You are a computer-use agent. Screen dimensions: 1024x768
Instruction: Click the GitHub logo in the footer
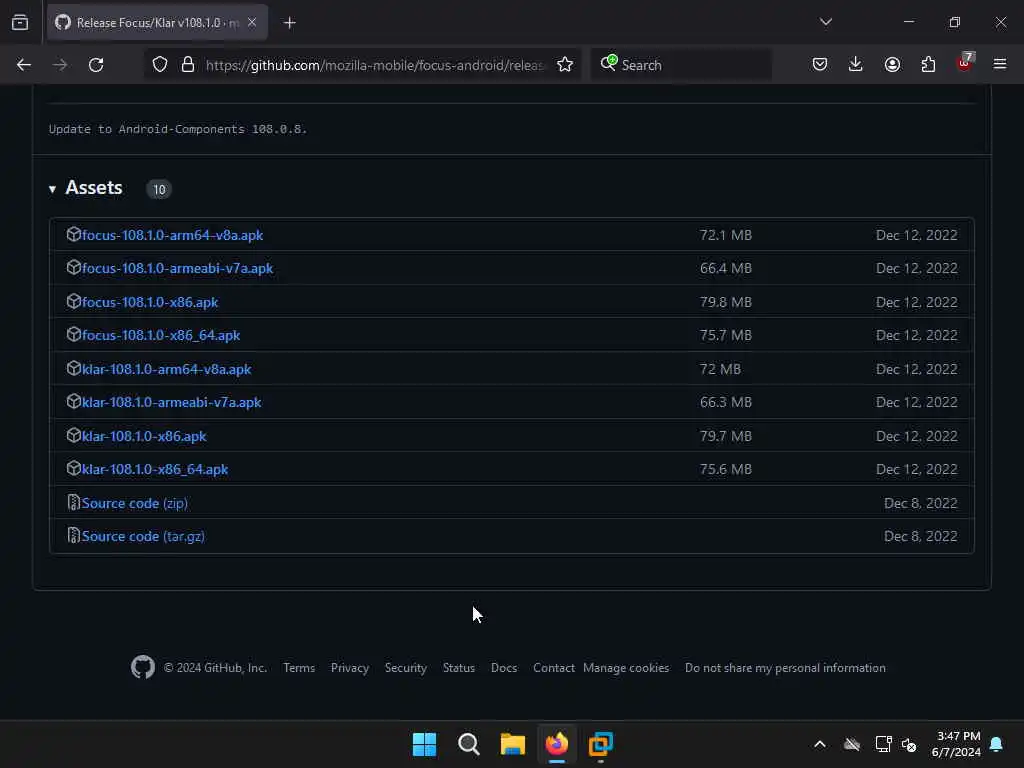click(143, 667)
